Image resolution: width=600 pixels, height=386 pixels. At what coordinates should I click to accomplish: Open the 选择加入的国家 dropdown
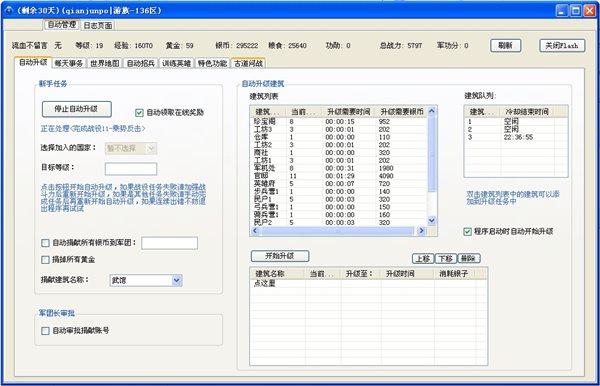[x=131, y=148]
